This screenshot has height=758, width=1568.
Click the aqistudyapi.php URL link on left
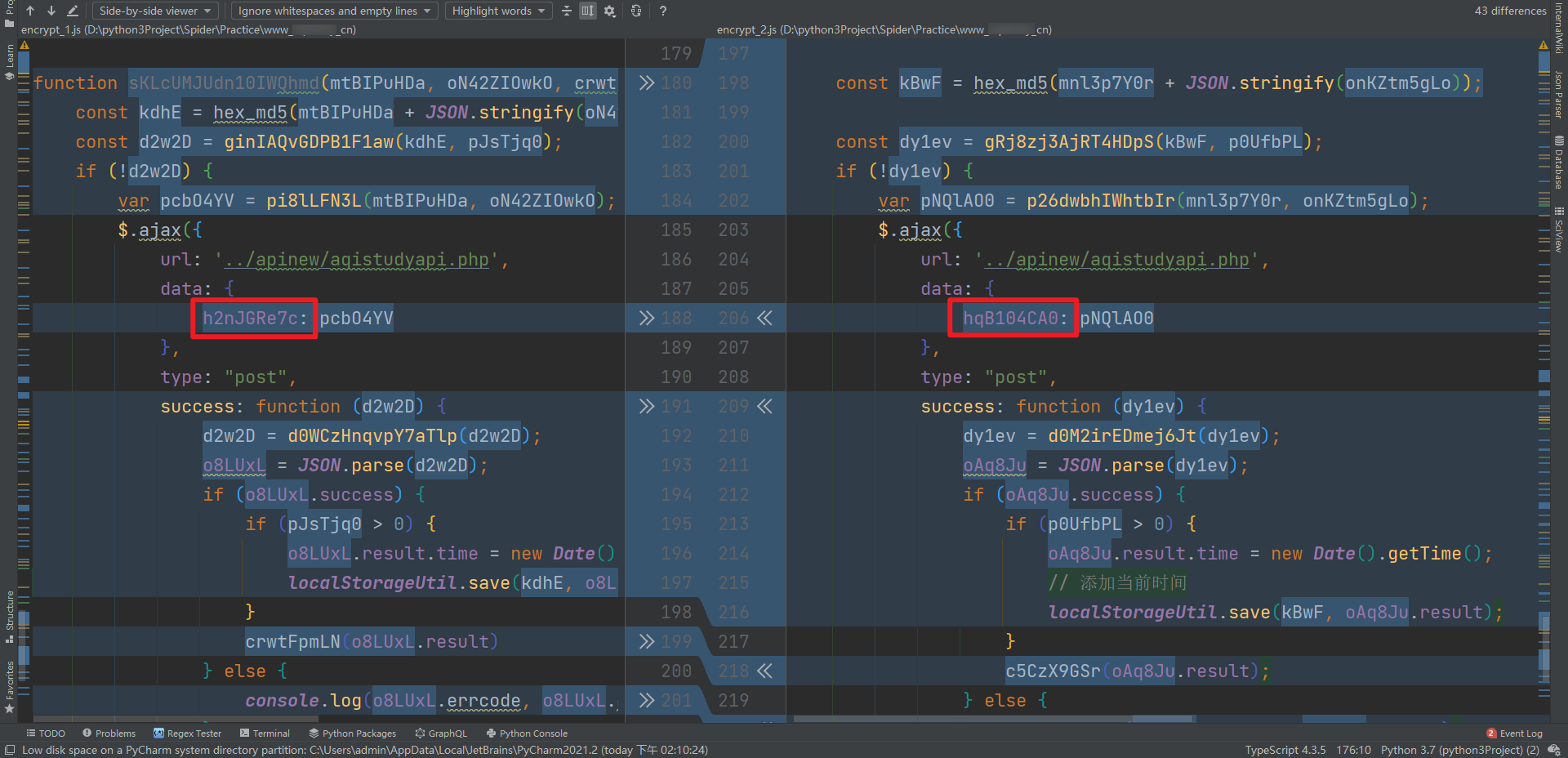click(356, 260)
